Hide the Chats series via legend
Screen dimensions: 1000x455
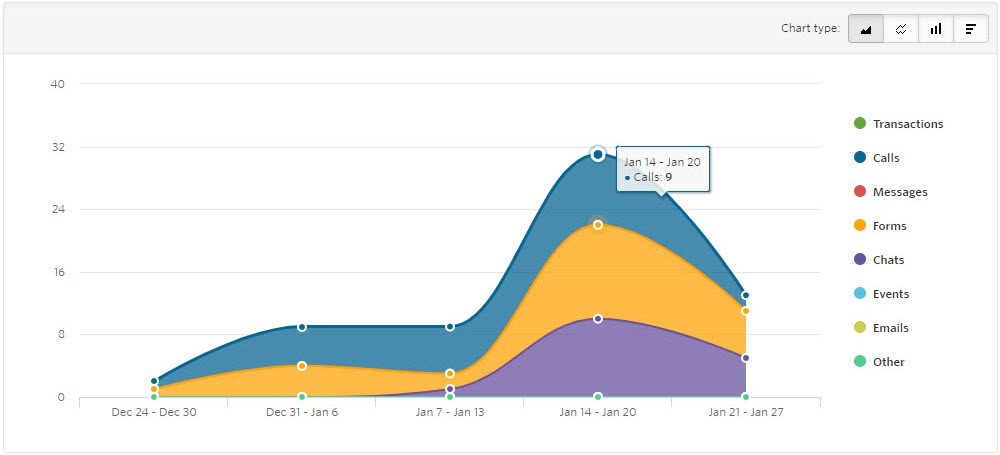(878, 260)
